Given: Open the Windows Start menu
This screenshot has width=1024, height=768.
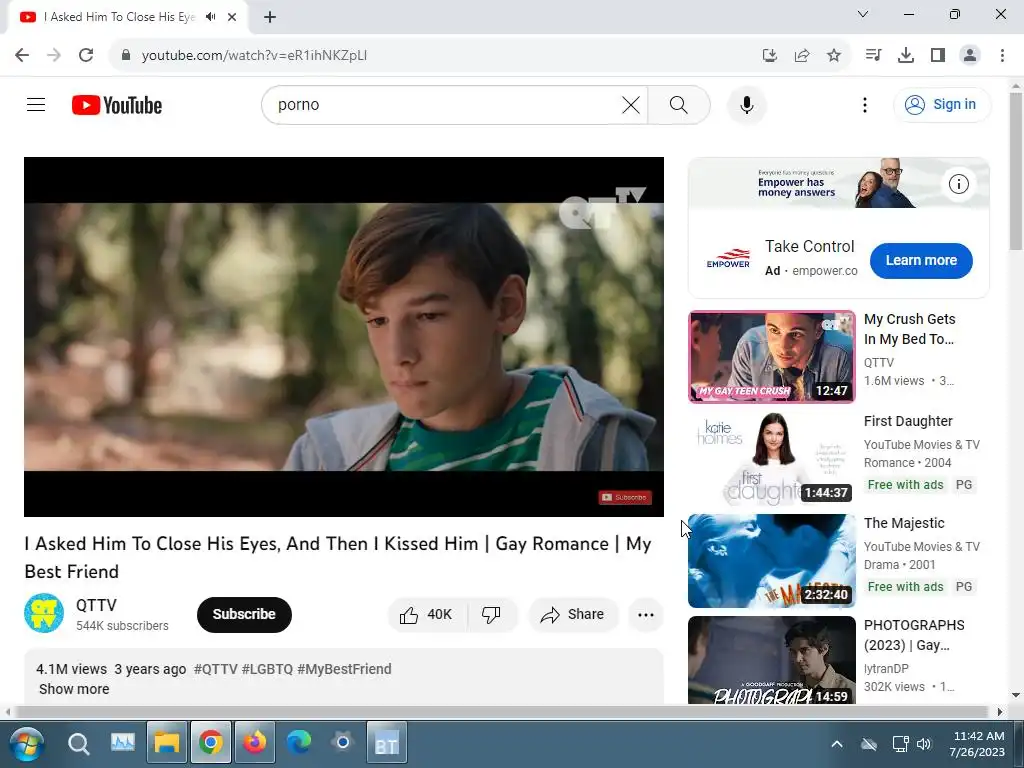Looking at the screenshot, I should (x=27, y=744).
